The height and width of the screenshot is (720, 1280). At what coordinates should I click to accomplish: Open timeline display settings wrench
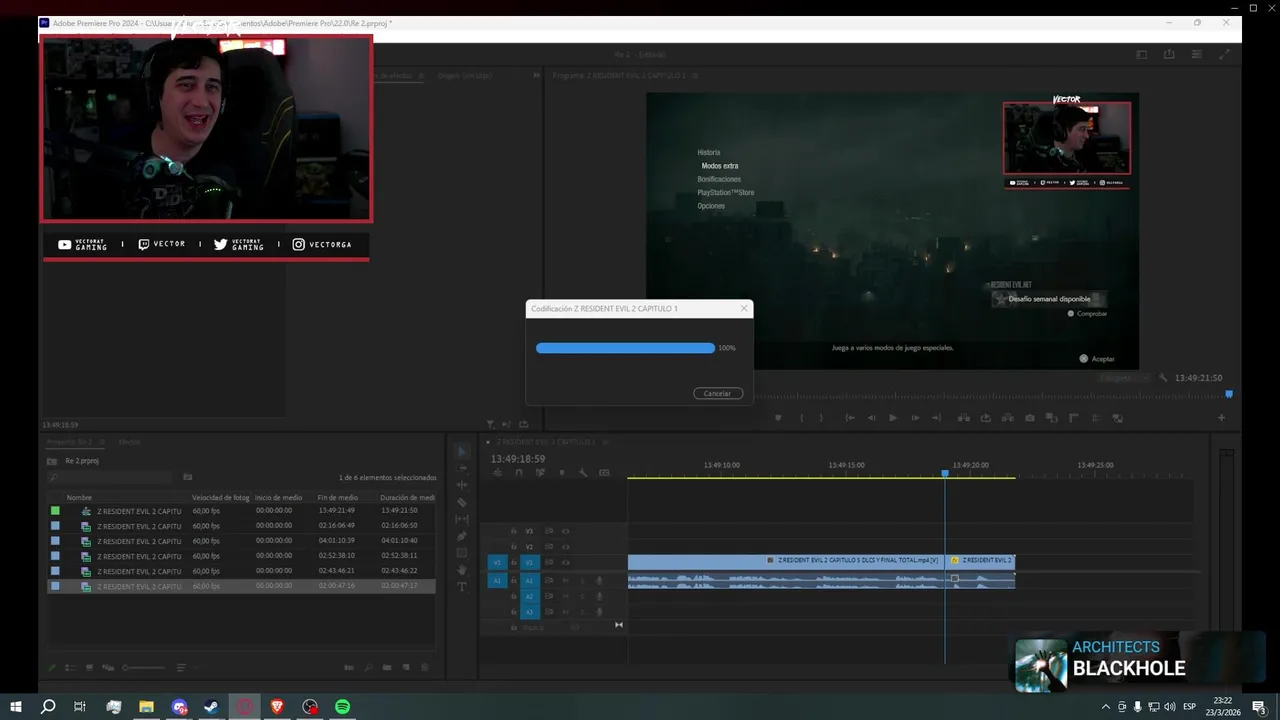(x=583, y=473)
